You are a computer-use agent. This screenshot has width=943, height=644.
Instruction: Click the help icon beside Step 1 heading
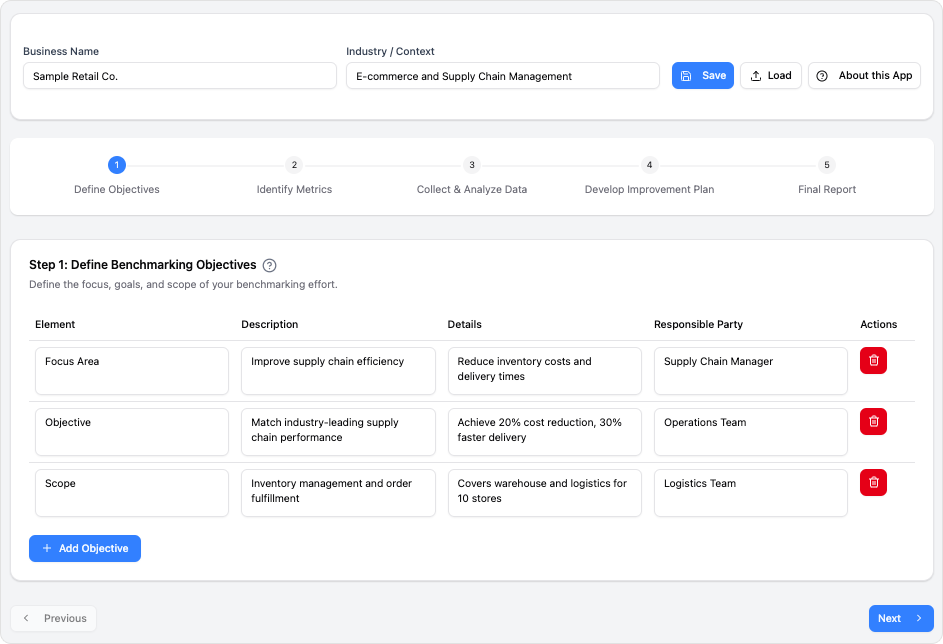coord(269,265)
